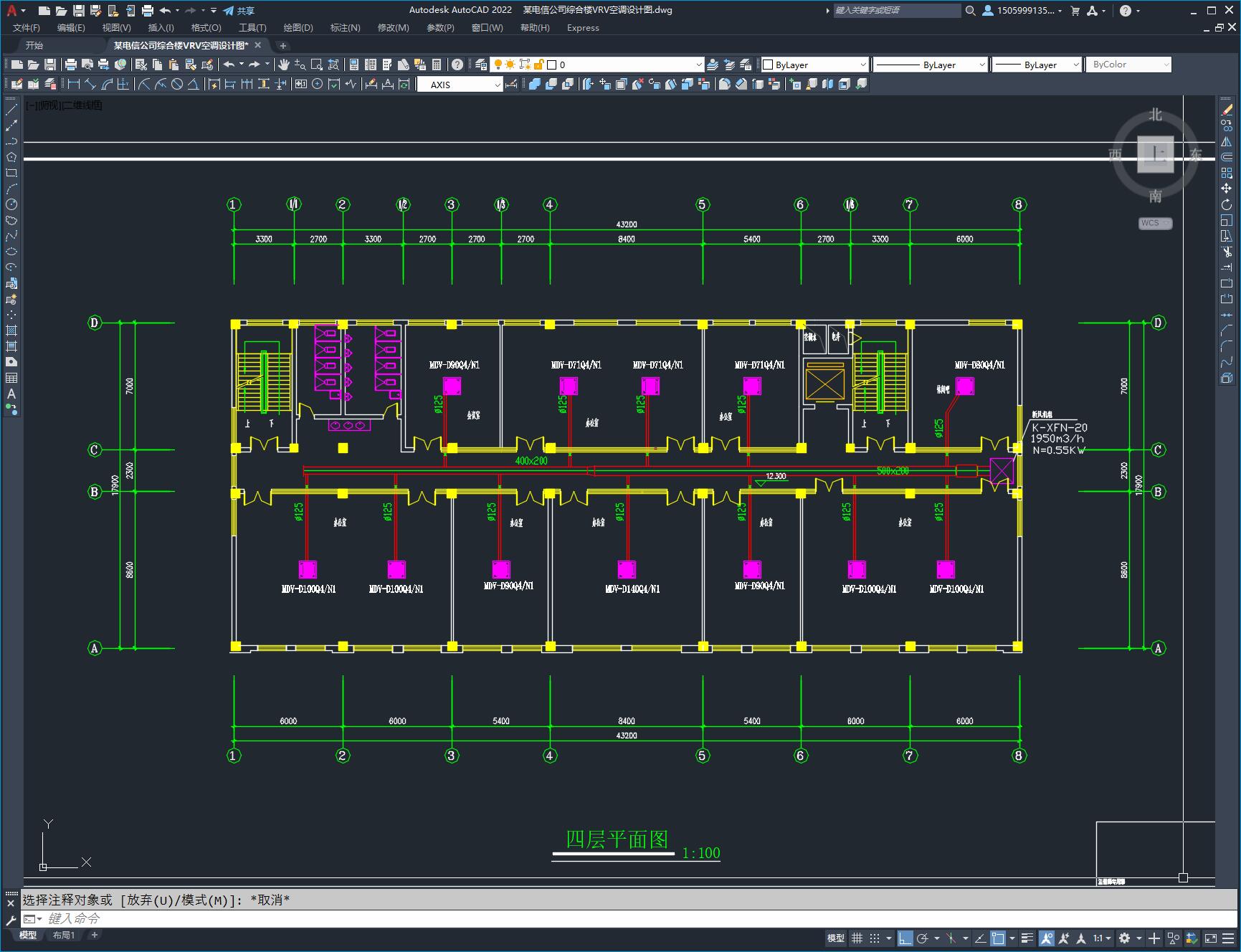Open the Express menu

[x=583, y=27]
